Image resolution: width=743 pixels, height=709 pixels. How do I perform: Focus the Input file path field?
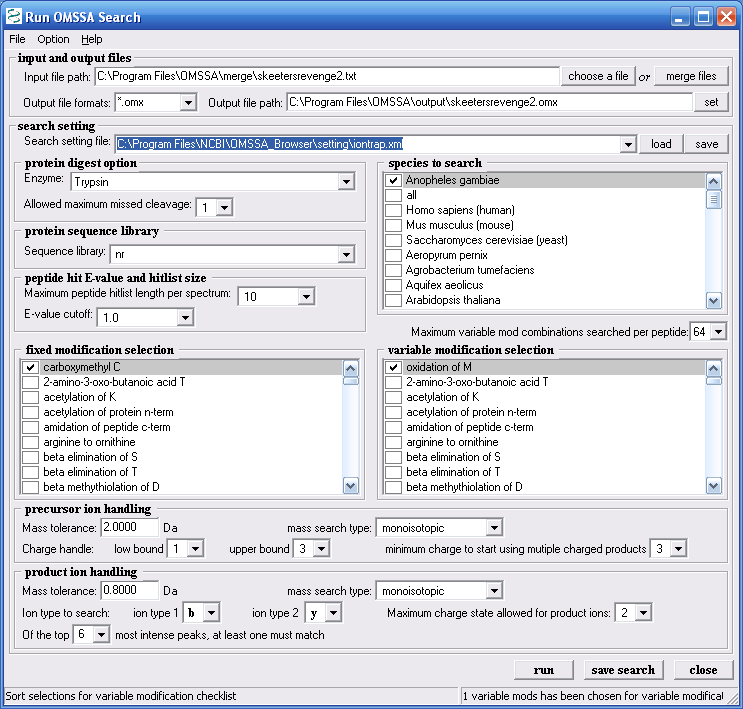[x=327, y=76]
